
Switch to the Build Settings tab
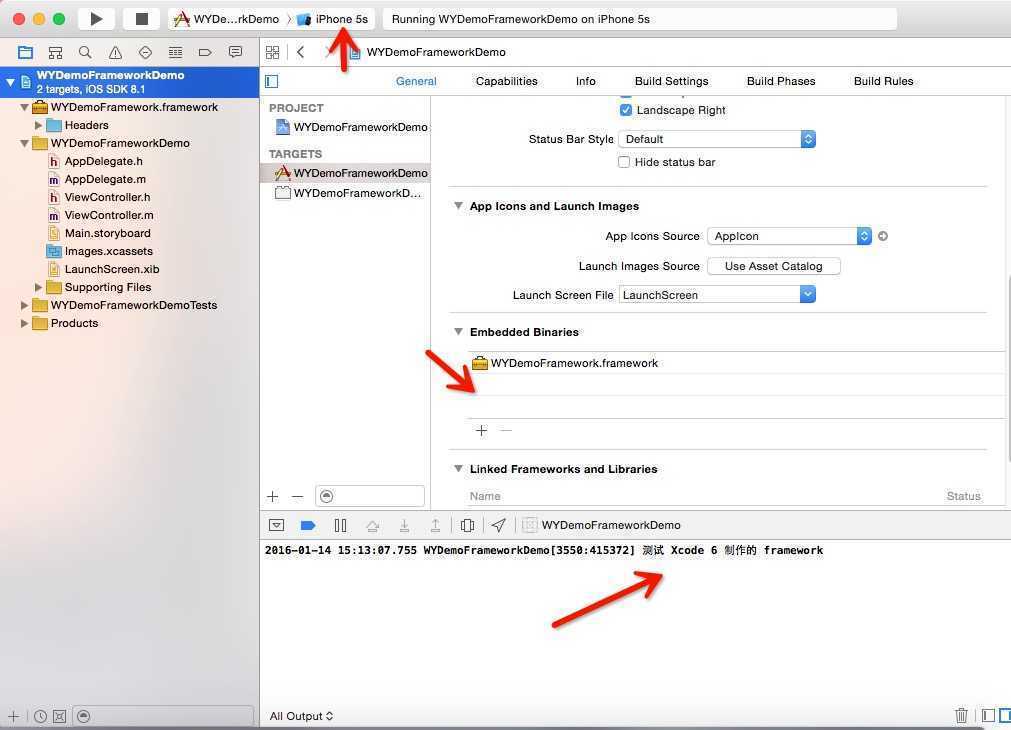pyautogui.click(x=671, y=81)
